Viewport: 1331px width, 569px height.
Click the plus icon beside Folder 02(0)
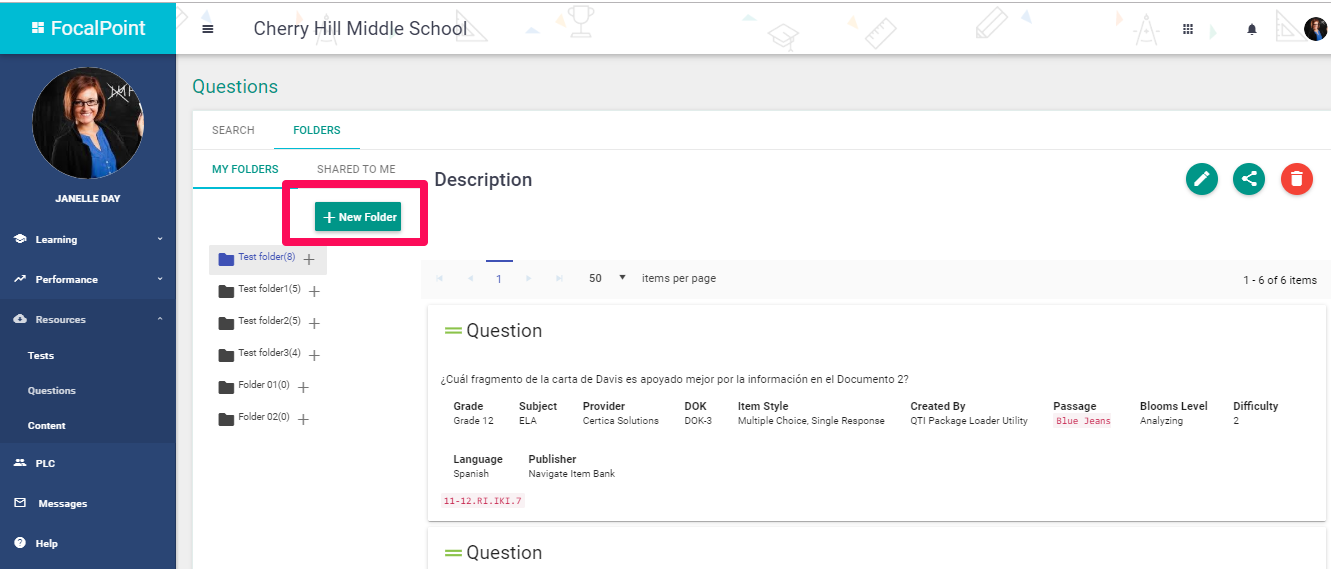point(303,419)
